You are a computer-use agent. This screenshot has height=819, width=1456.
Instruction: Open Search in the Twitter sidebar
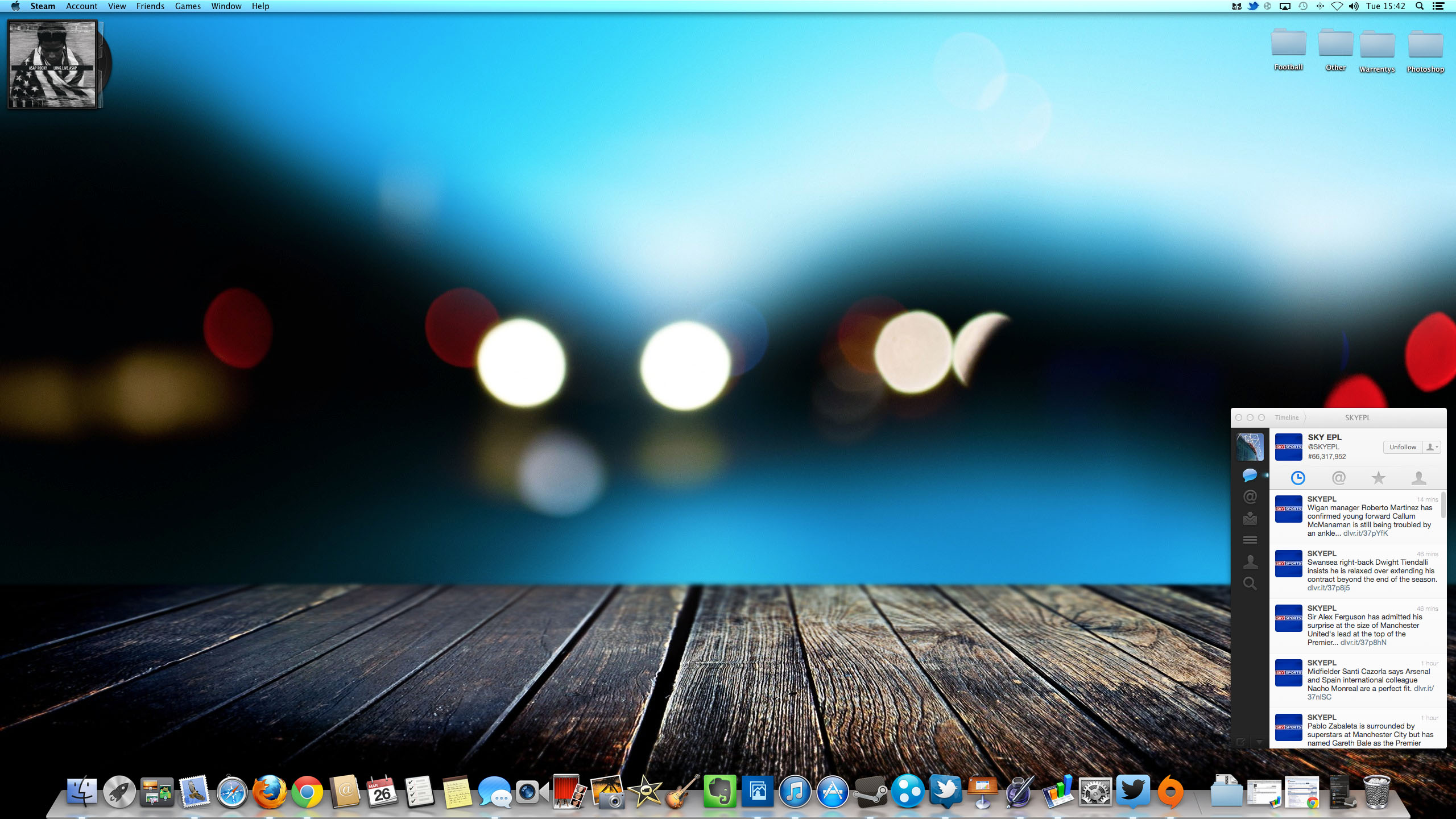pyautogui.click(x=1250, y=584)
